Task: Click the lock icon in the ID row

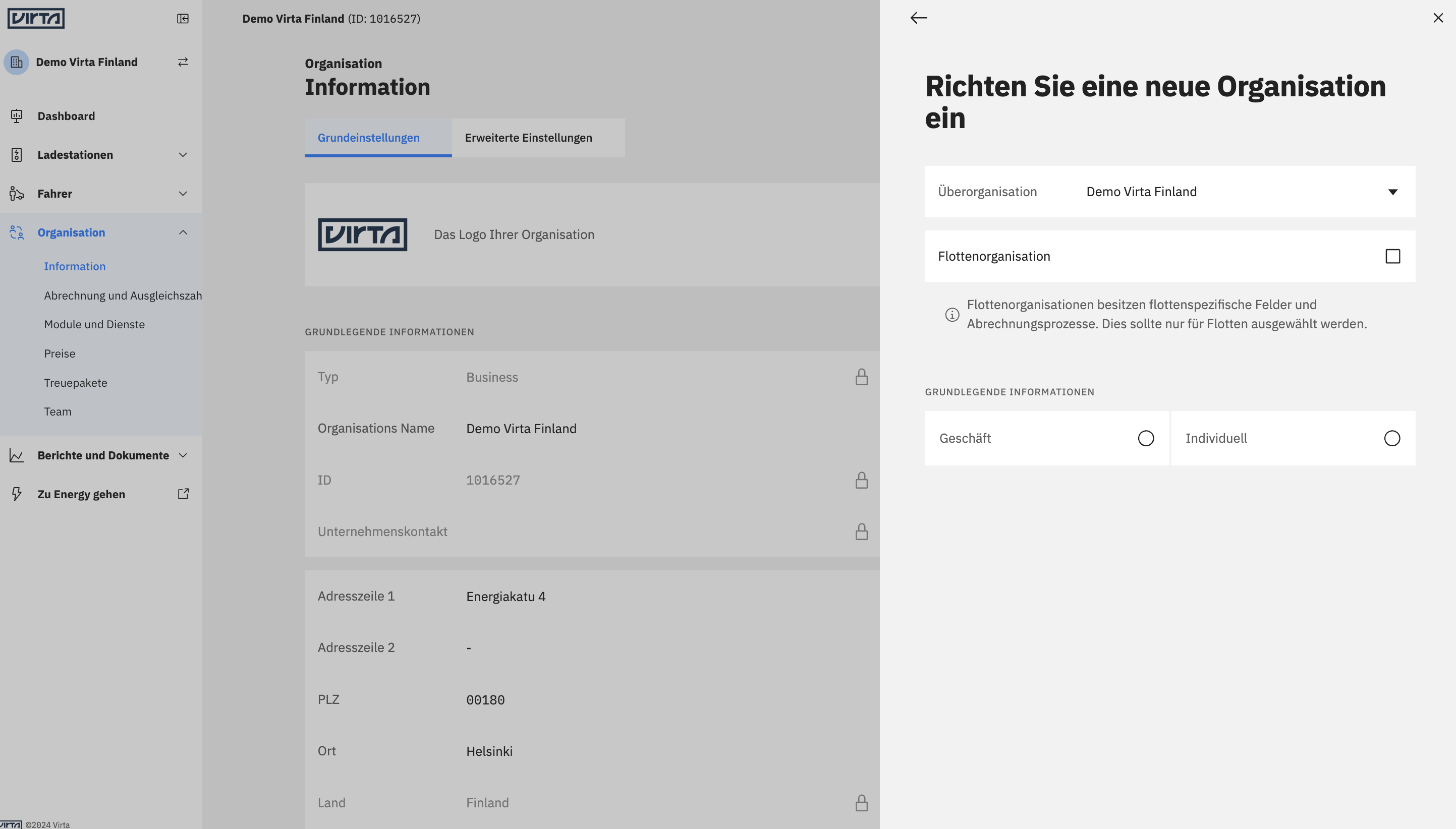Action: pos(861,480)
